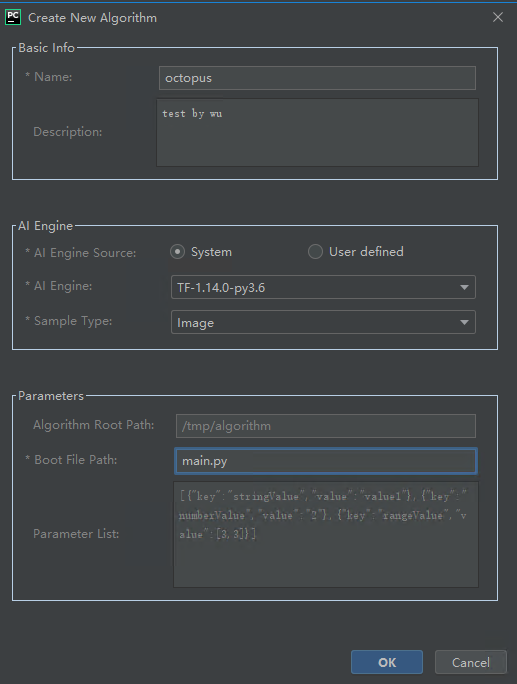Click the System label next to radio

point(211,252)
